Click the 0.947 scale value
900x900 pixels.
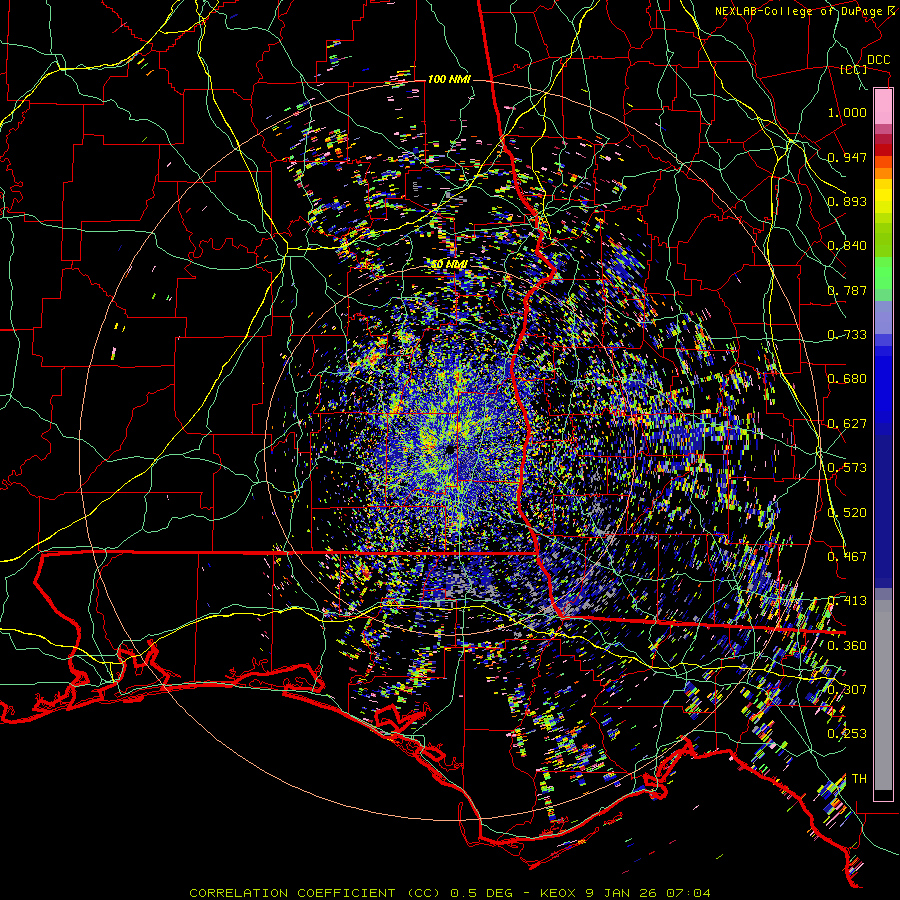coord(847,157)
